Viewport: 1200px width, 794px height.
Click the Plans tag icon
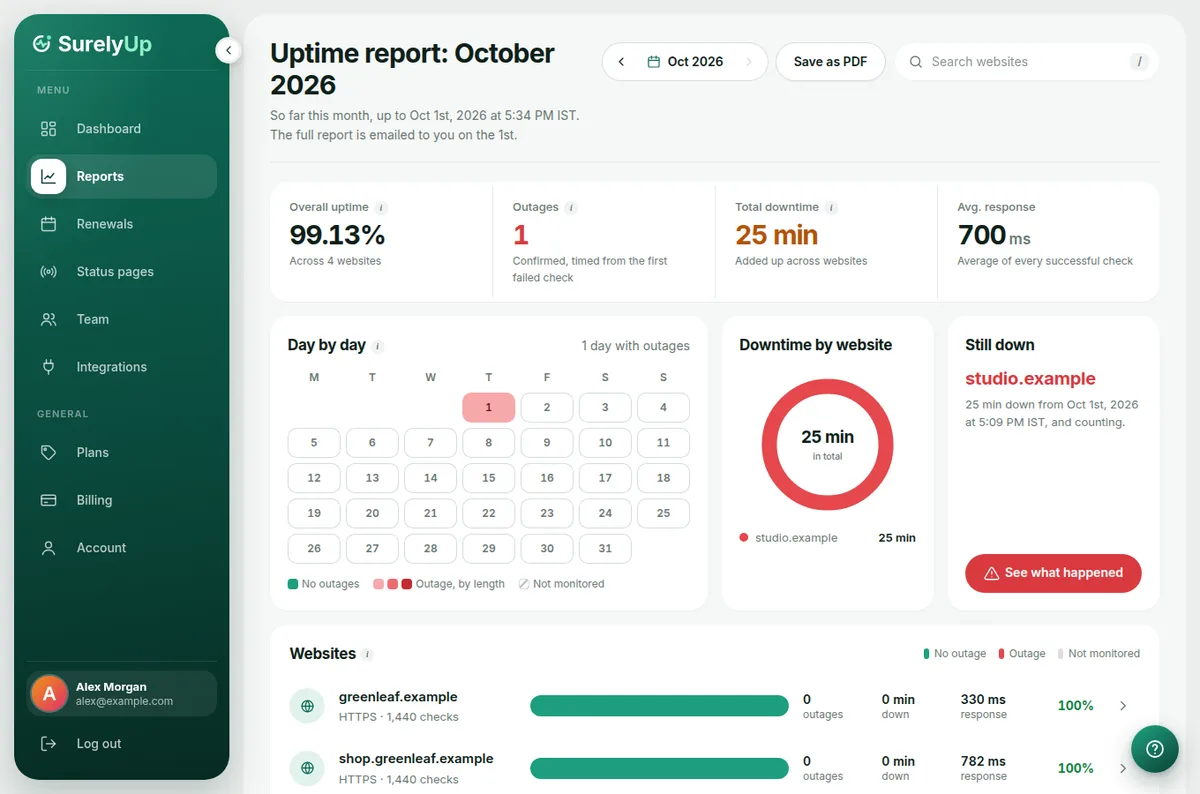(x=48, y=453)
